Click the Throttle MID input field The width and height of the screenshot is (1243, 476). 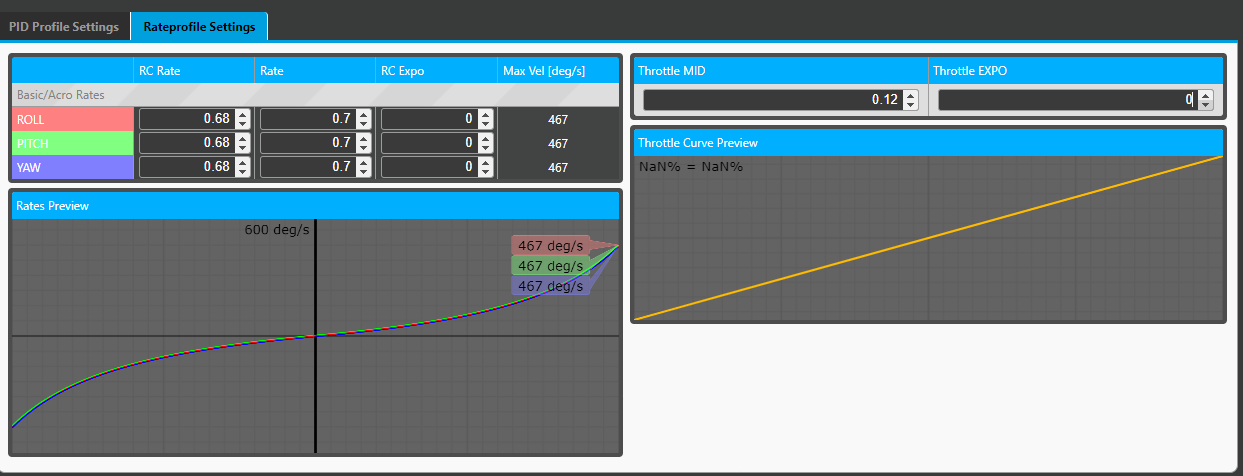tap(772, 100)
